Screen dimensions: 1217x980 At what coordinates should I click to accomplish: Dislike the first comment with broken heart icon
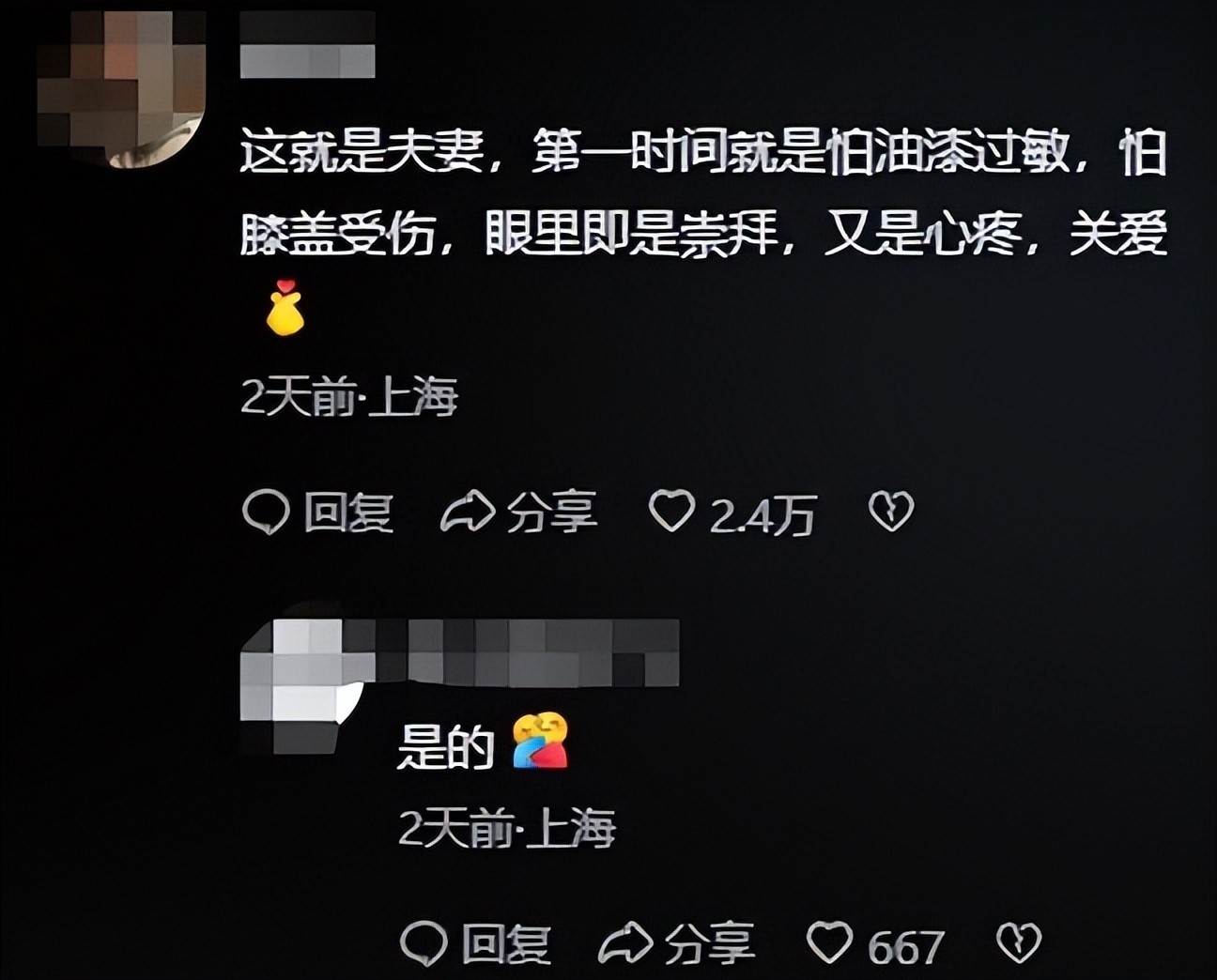point(890,512)
